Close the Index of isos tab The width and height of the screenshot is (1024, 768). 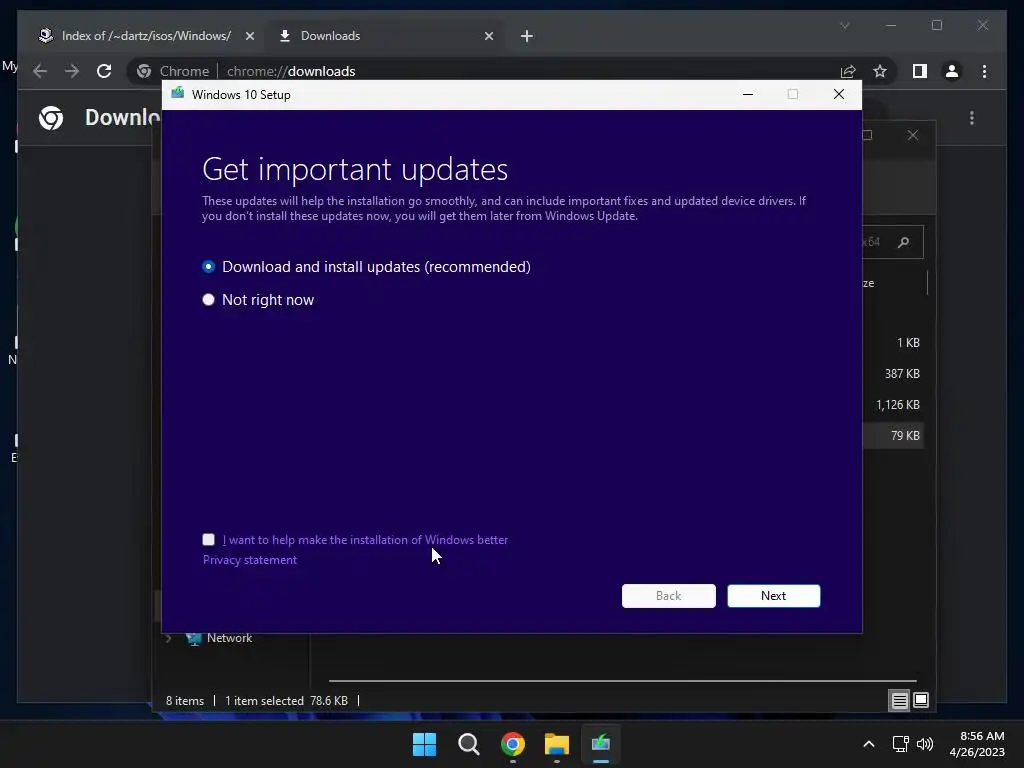tap(249, 36)
